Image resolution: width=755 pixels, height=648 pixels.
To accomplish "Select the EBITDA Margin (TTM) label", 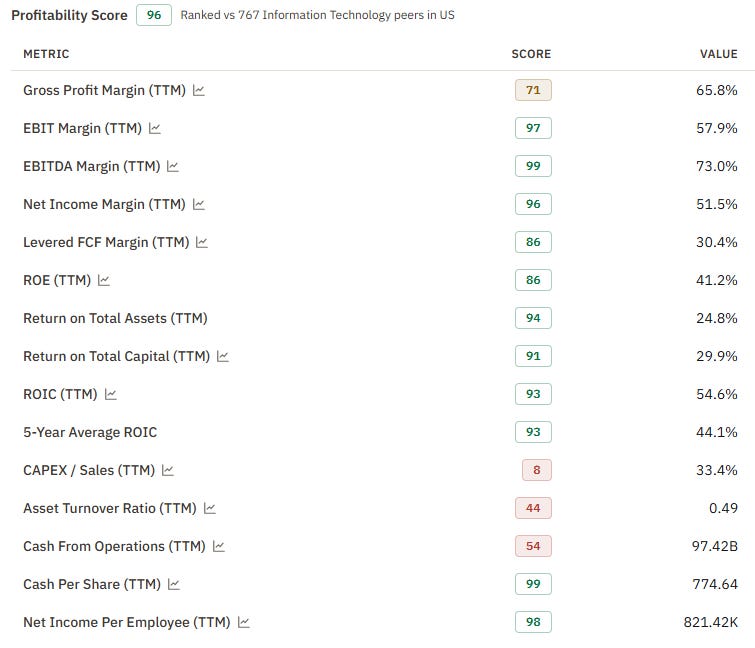I will pyautogui.click(x=91, y=167).
